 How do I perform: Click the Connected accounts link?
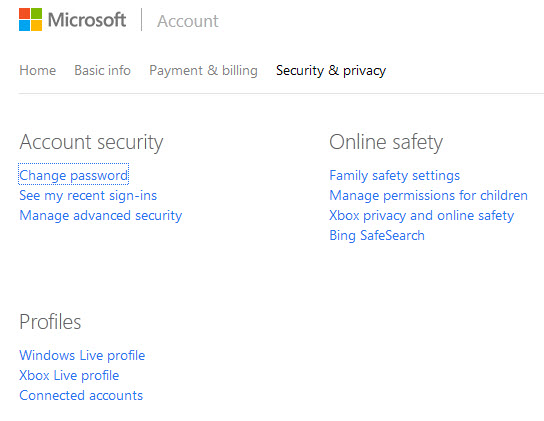click(81, 396)
